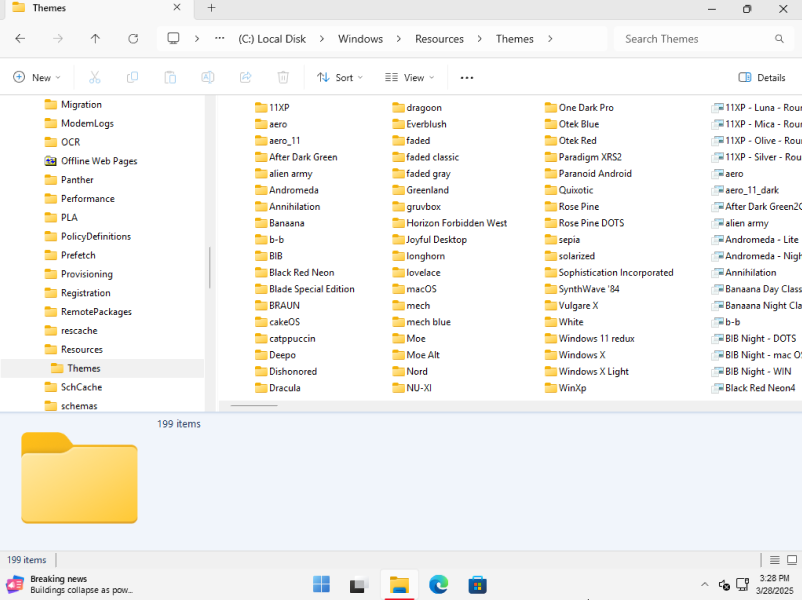Open Microsoft Edge from the taskbar
The image size is (802, 600).
(438, 584)
